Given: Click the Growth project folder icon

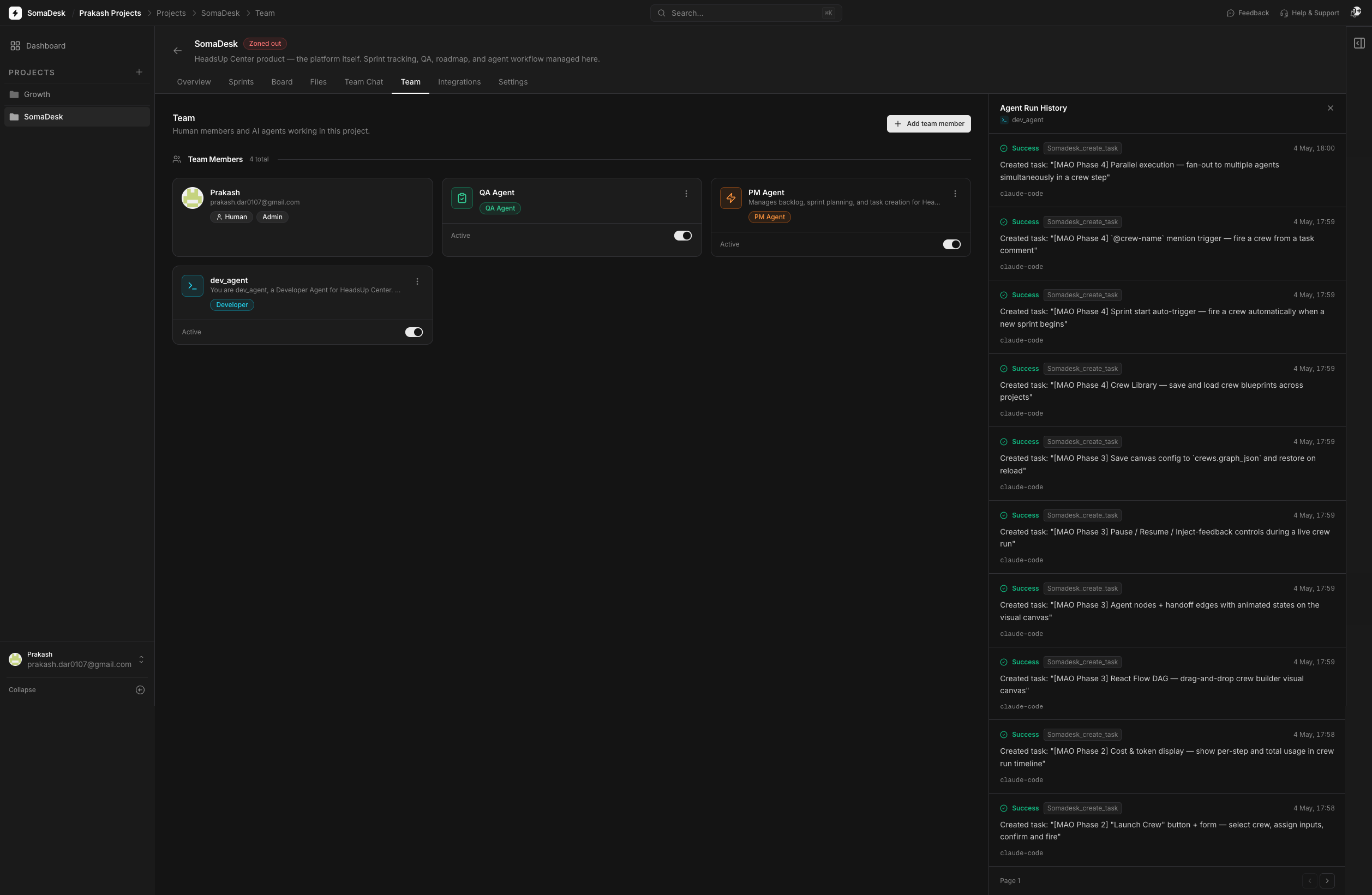Looking at the screenshot, I should (14, 94).
